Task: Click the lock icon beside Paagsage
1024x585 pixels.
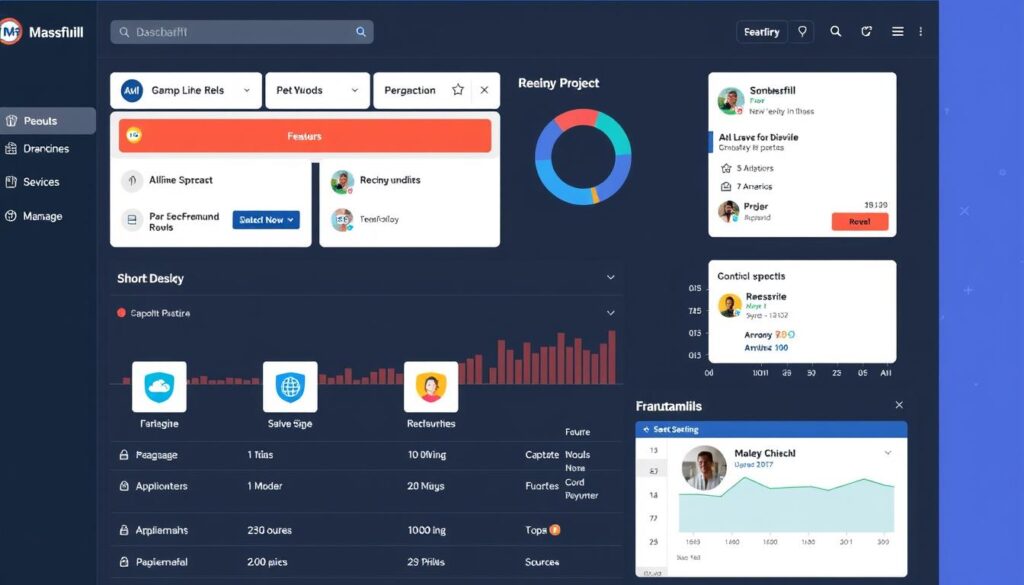Action: coord(124,455)
